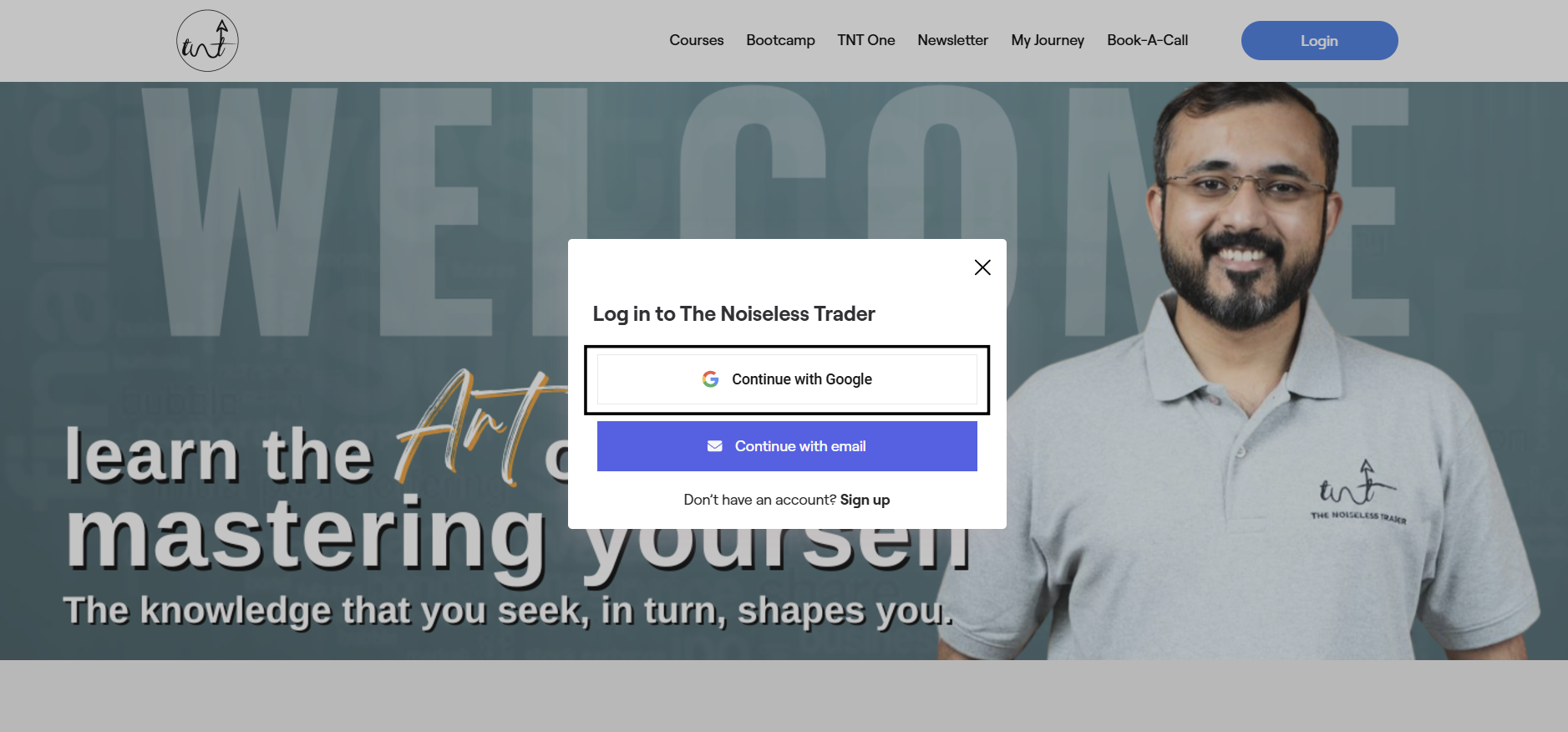Click the handwritten 'Art' script text

(479, 426)
